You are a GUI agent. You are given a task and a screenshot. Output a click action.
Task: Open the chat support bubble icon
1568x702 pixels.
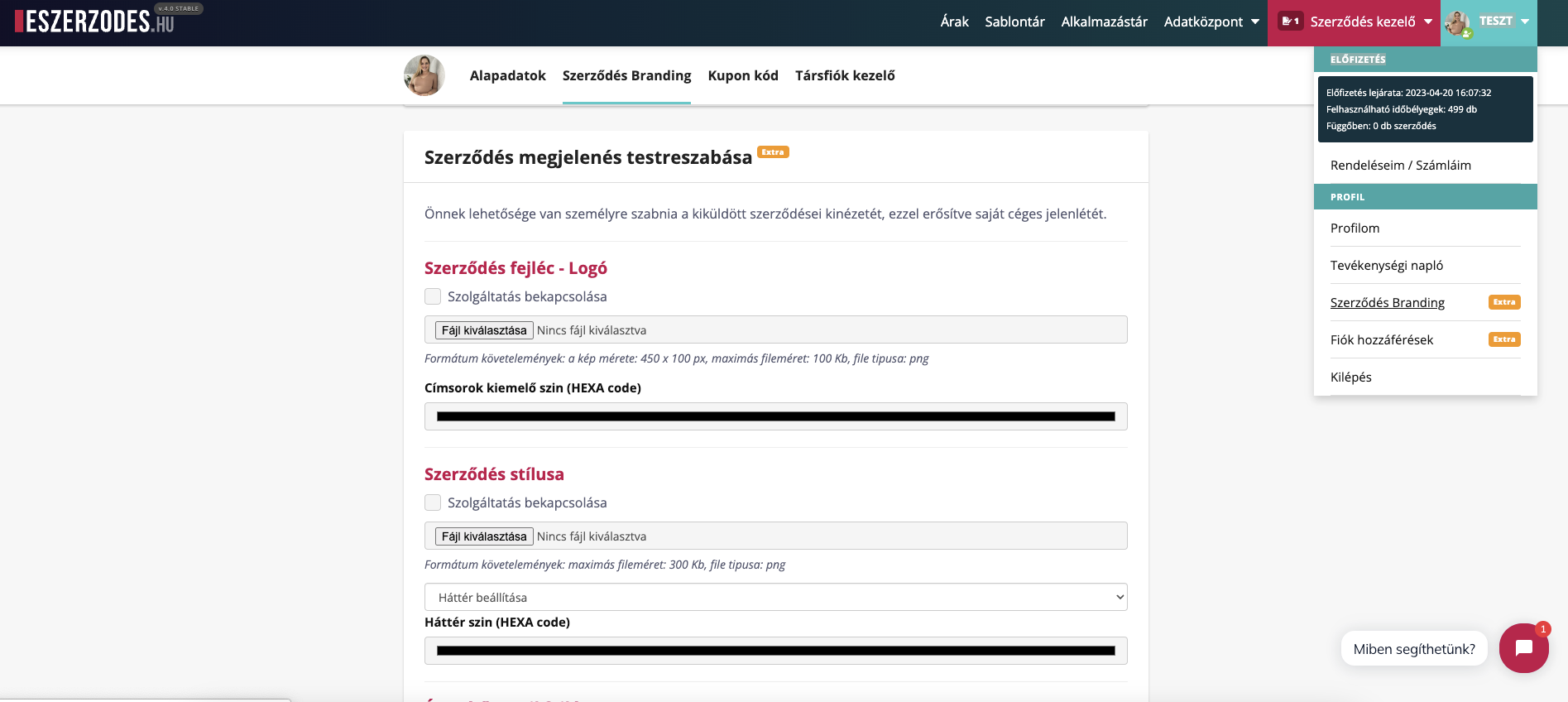pos(1523,648)
